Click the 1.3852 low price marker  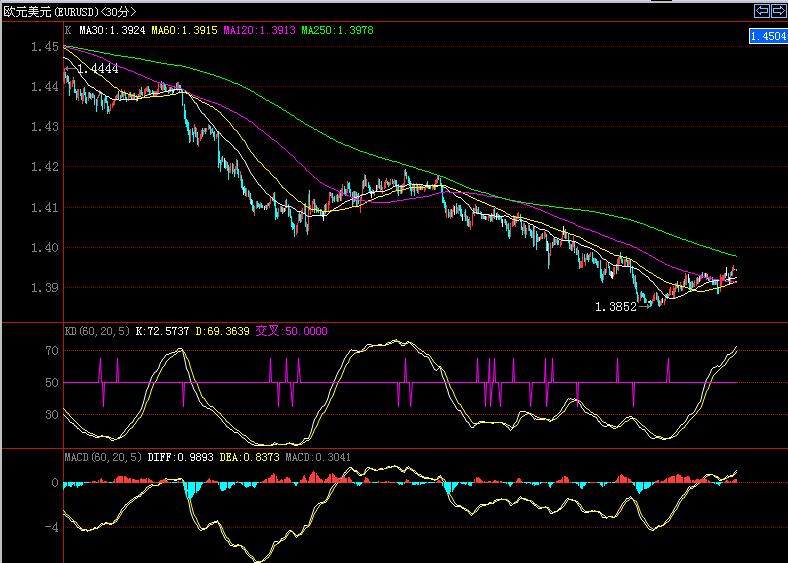click(x=615, y=307)
